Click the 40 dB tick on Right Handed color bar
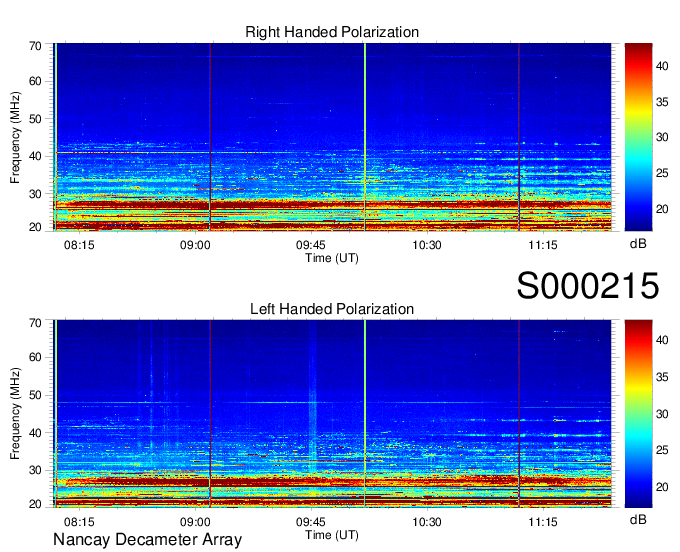The image size is (680, 552). 662,66
